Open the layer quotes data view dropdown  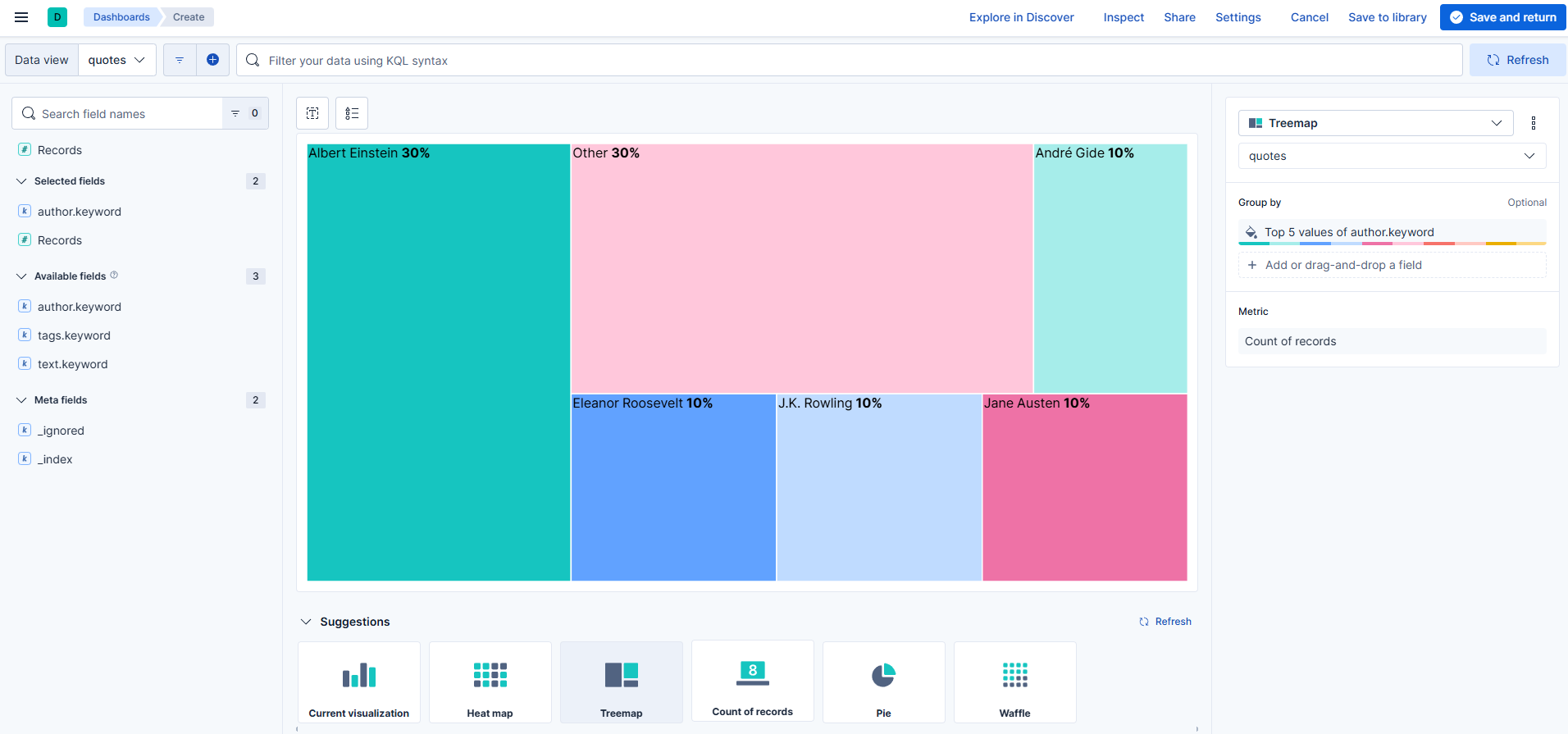[1392, 156]
